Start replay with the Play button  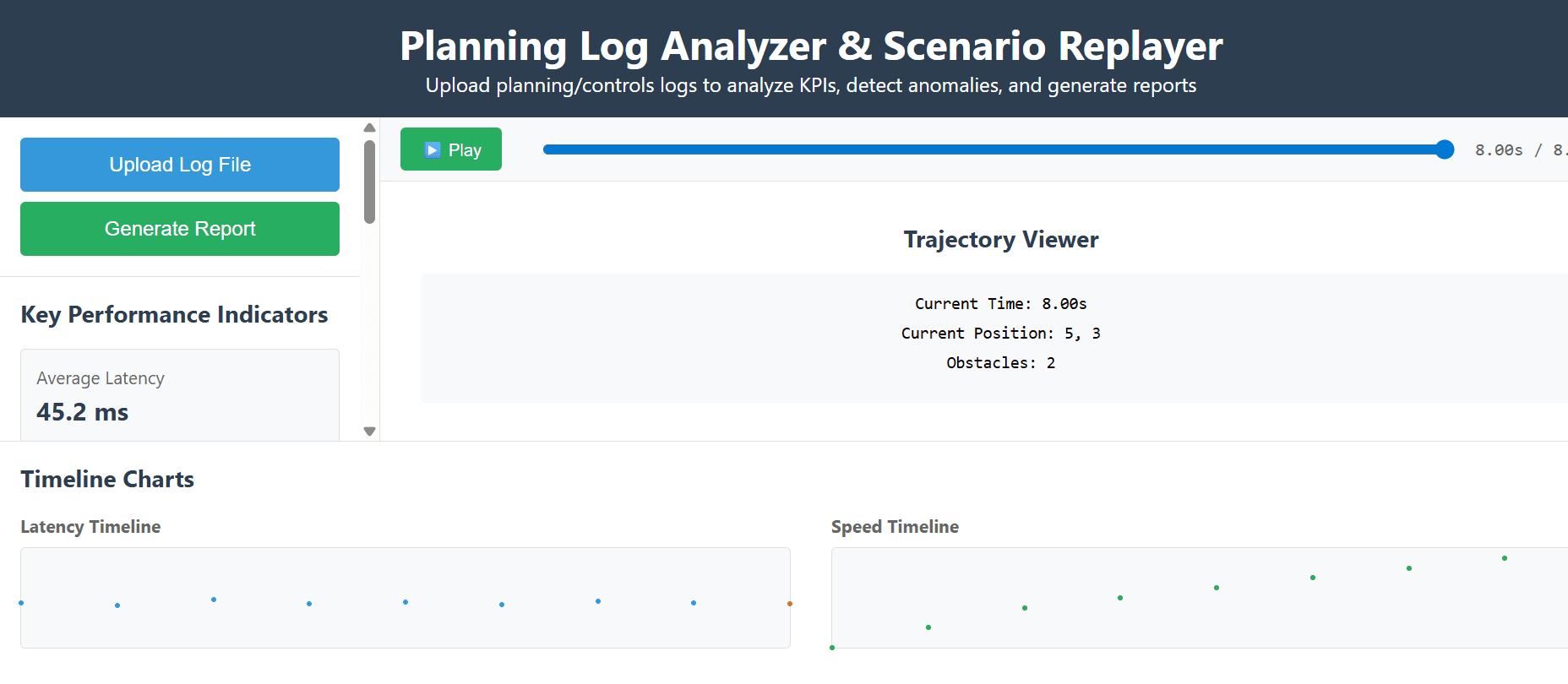tap(451, 149)
